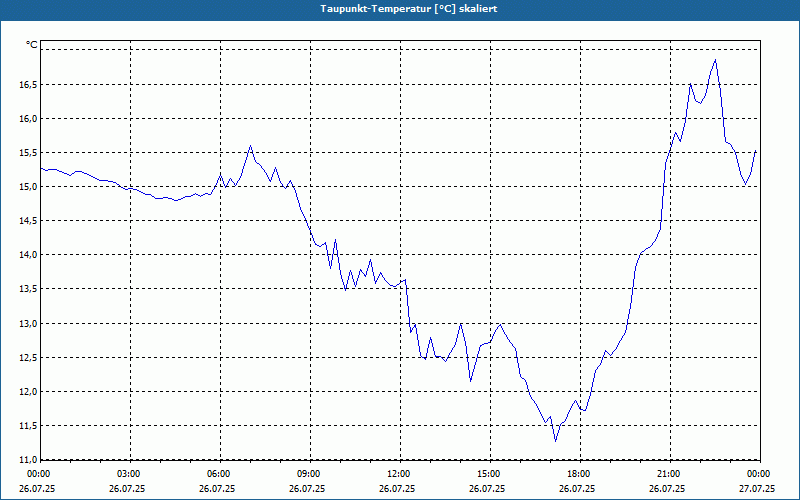Image resolution: width=800 pixels, height=500 pixels.
Task: Click the 09:00 time label
Action: pyautogui.click(x=310, y=474)
